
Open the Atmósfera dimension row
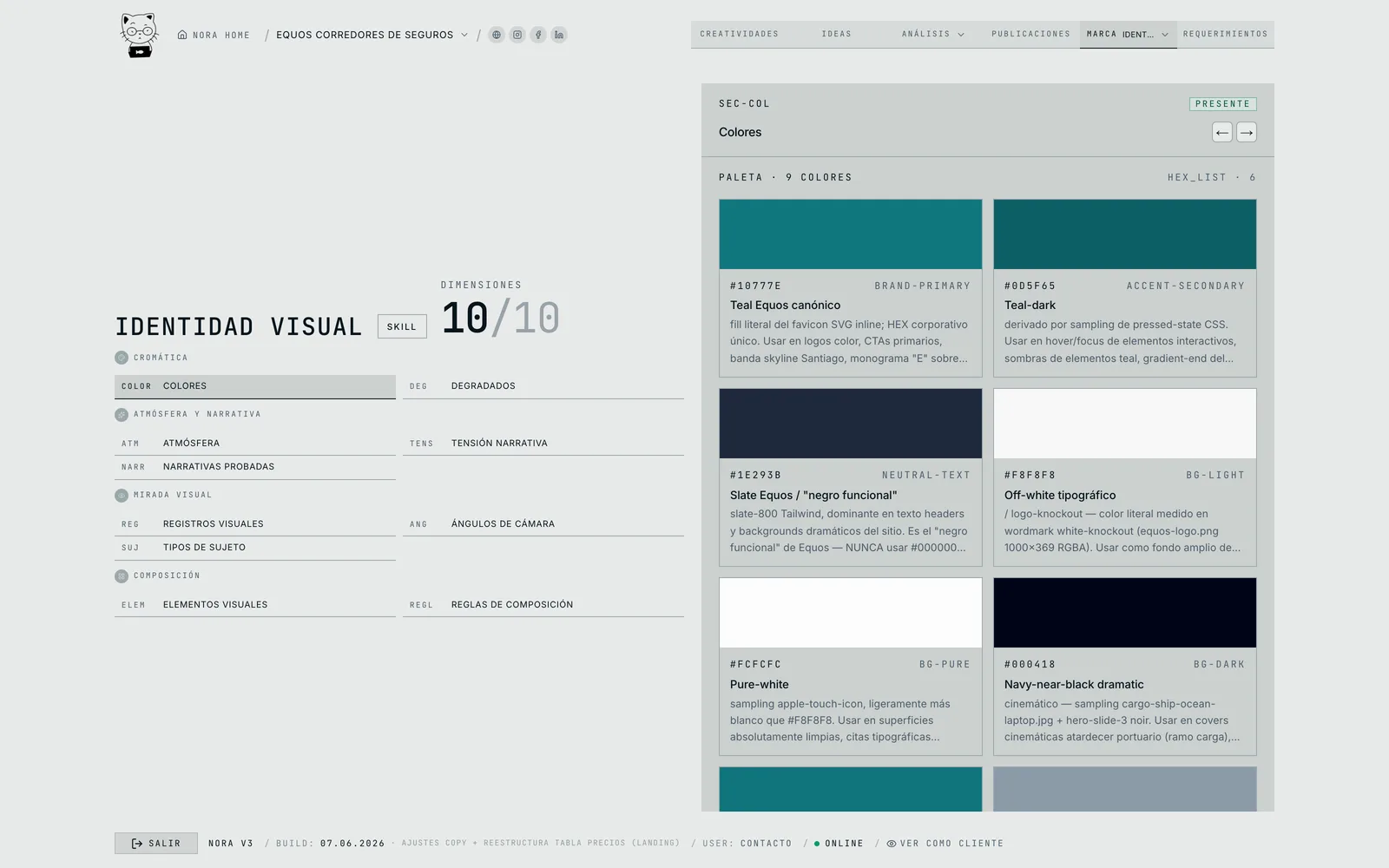tap(255, 444)
